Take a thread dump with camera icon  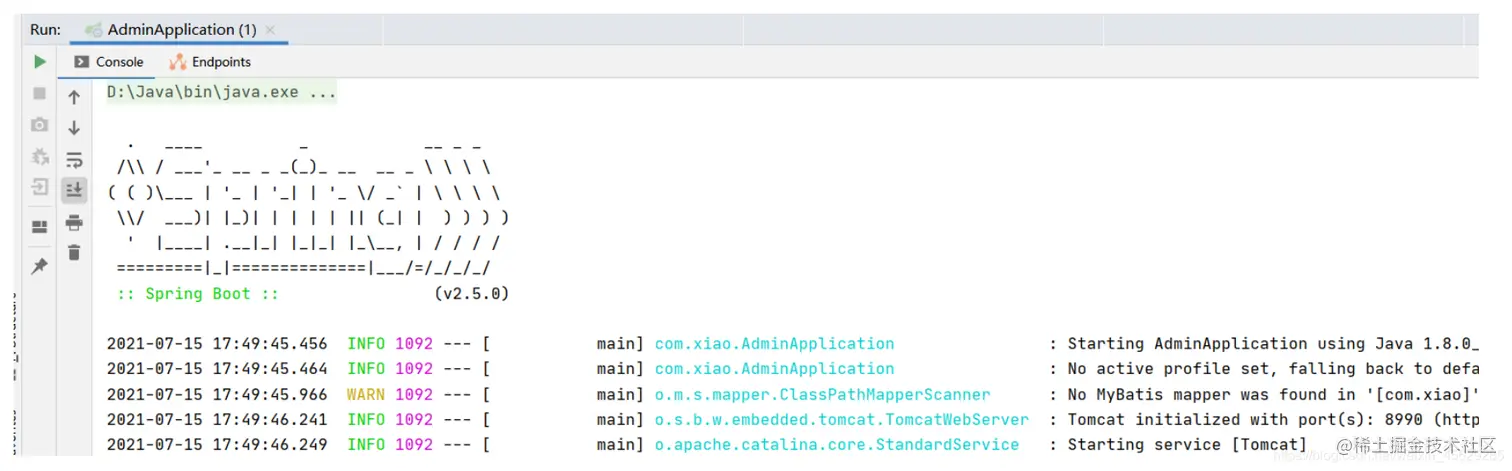pyautogui.click(x=40, y=125)
